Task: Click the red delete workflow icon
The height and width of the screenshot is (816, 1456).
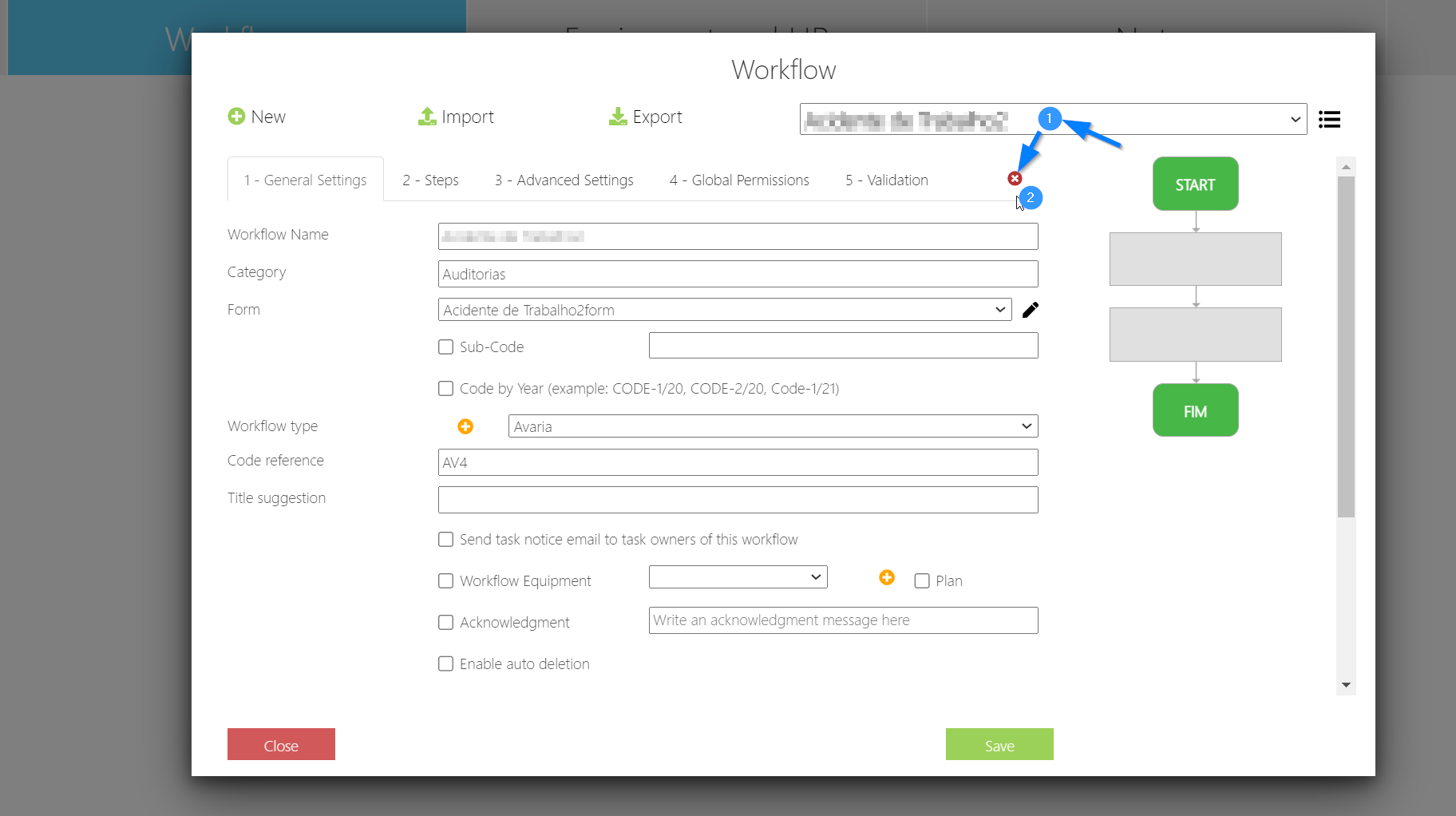Action: point(1015,178)
